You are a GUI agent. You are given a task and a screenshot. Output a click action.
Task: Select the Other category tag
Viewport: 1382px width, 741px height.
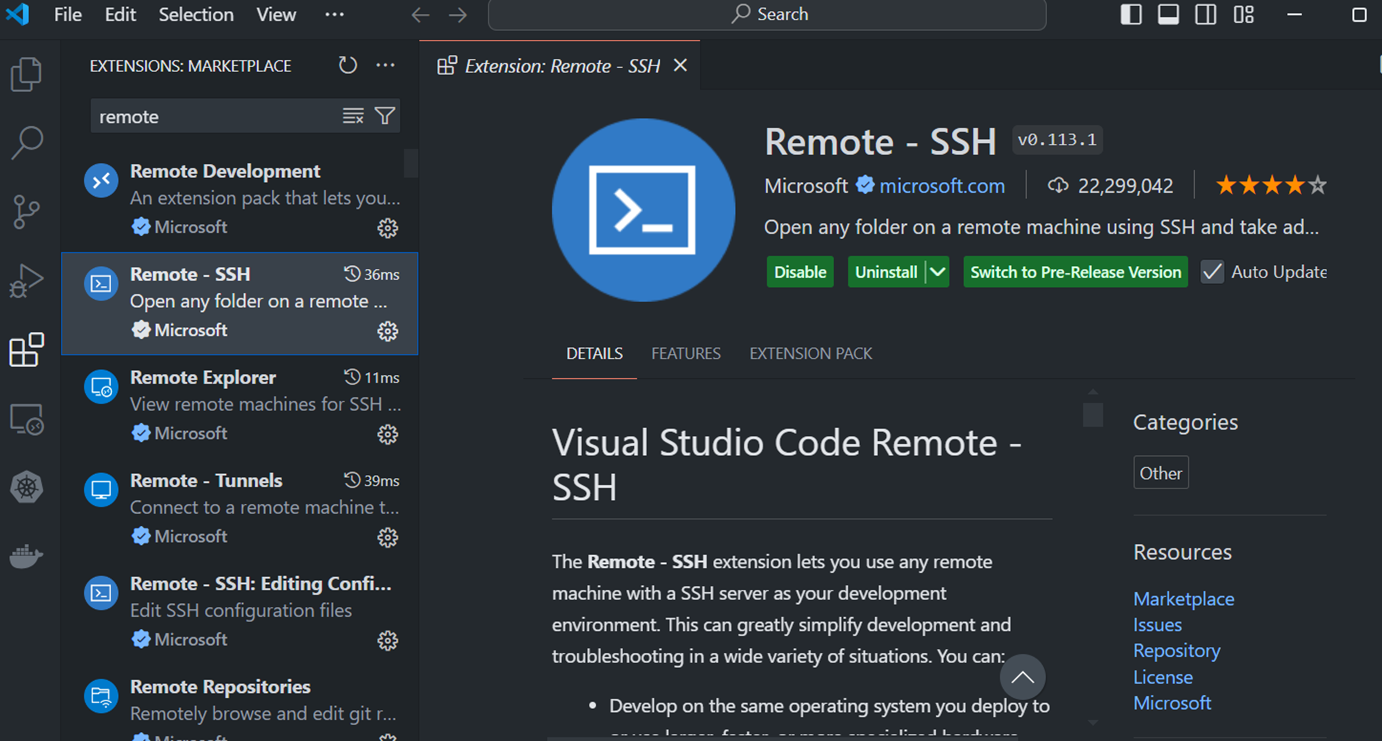tap(1161, 473)
